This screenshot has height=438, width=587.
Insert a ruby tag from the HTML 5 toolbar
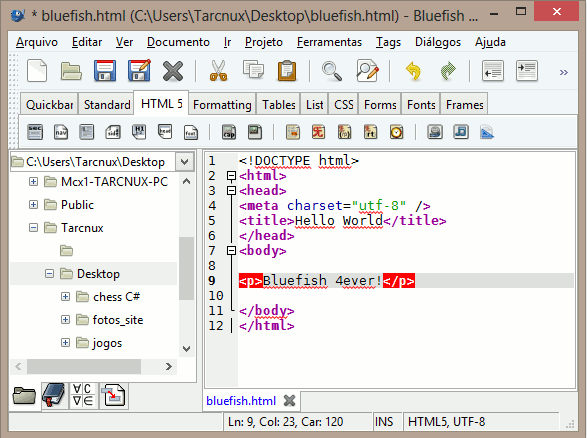click(x=319, y=132)
